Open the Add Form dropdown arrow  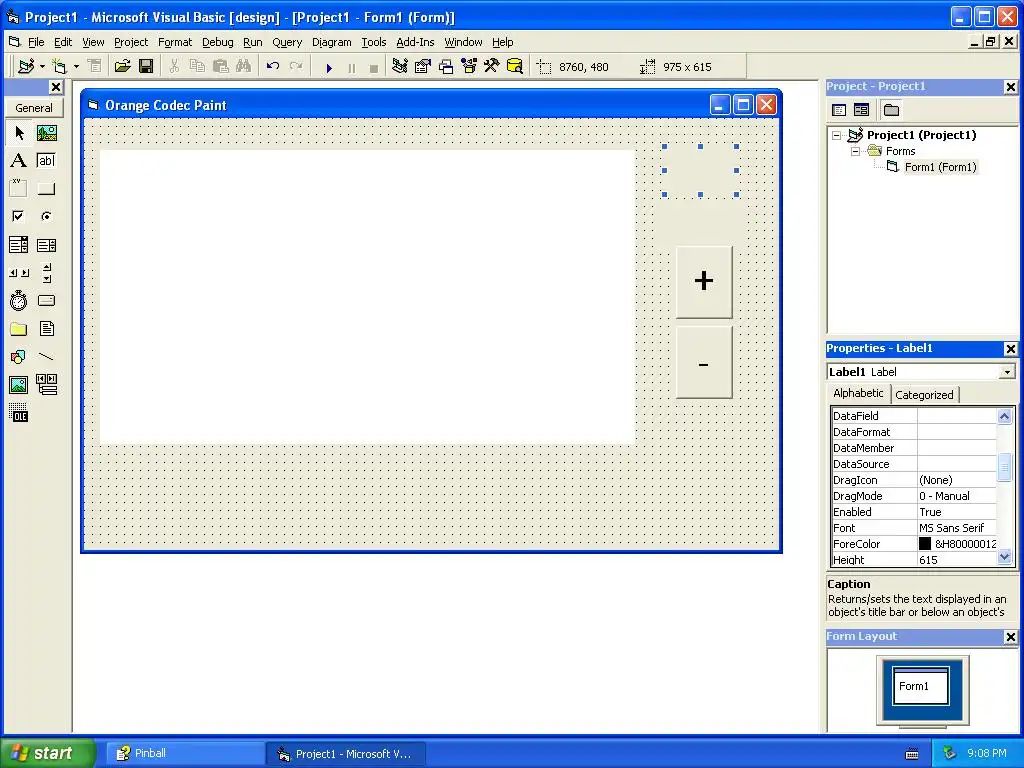(76, 67)
